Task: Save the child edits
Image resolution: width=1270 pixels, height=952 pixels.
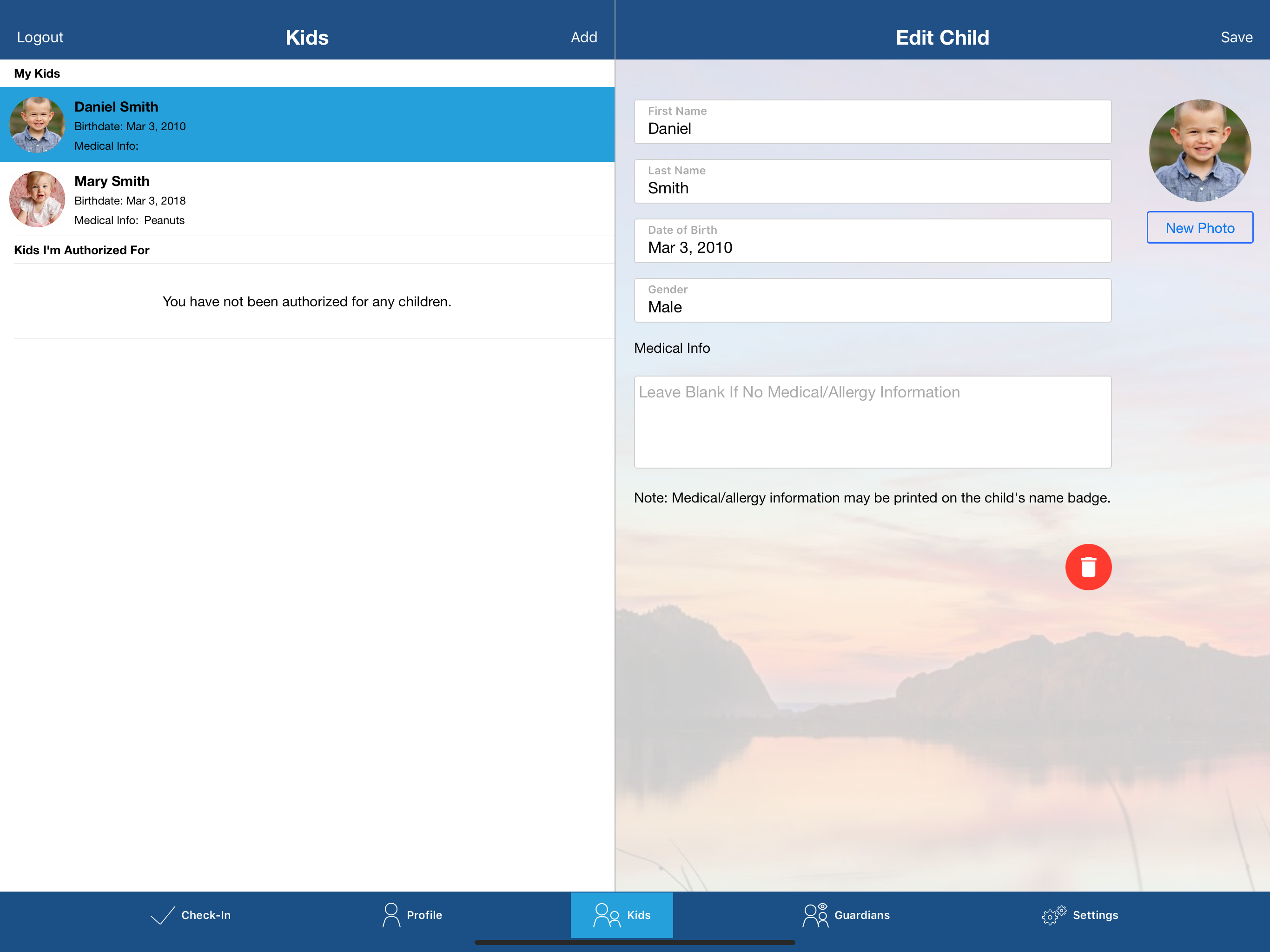Action: pos(1236,37)
